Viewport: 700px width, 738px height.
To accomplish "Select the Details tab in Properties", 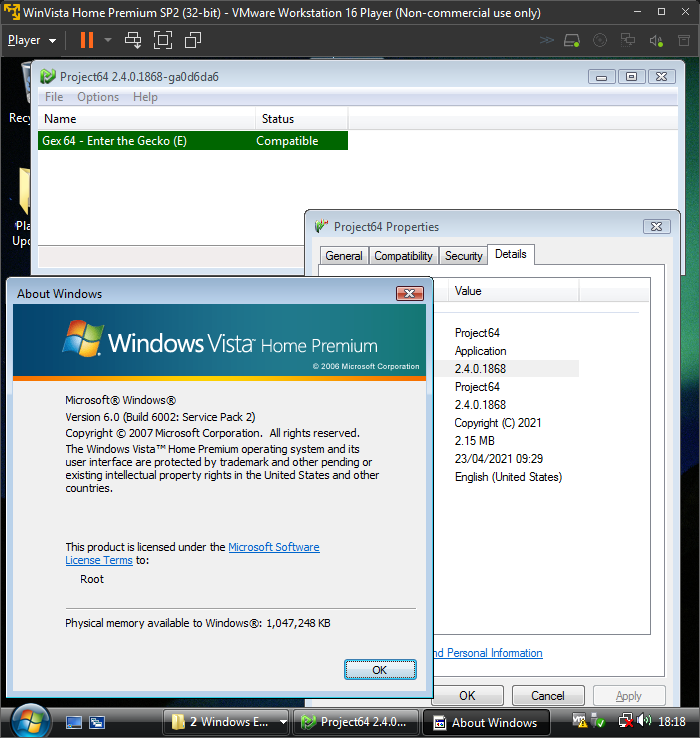I will pos(511,254).
